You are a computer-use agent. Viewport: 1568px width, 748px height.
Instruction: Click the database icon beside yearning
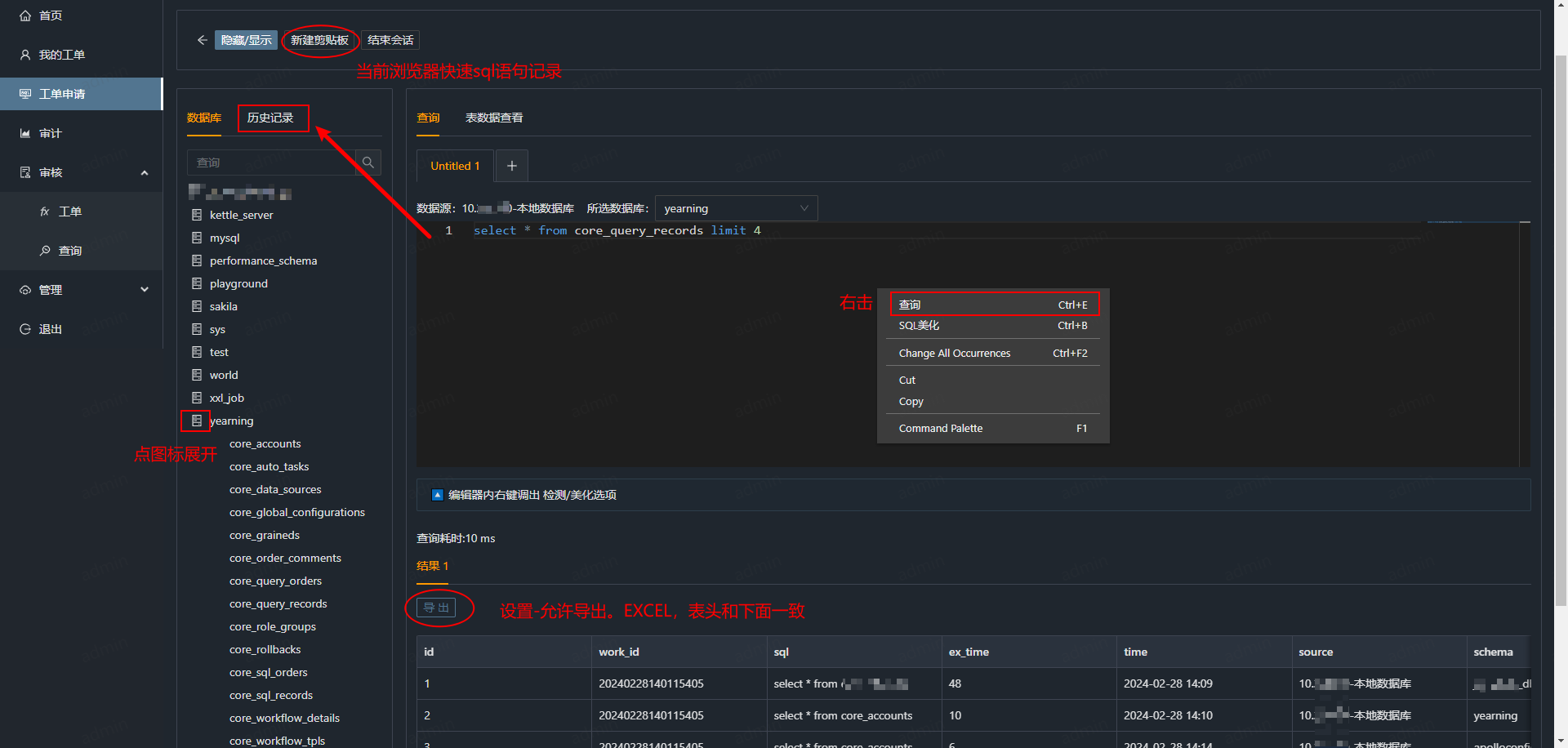tap(196, 421)
